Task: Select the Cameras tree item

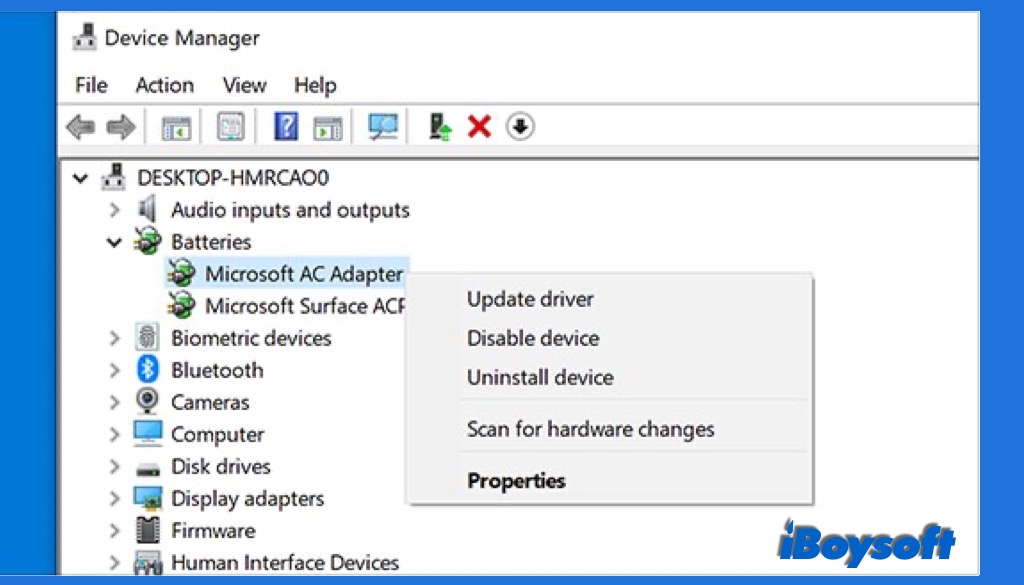Action: click(x=210, y=402)
